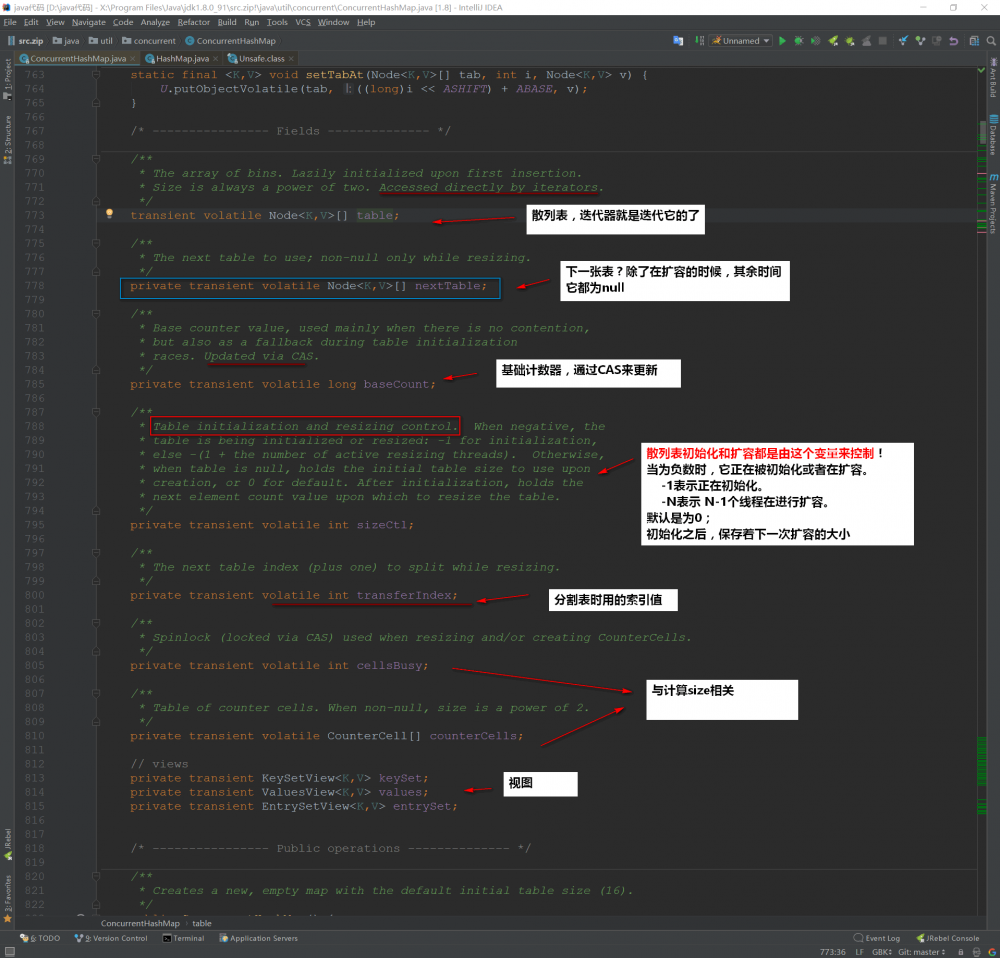Open the Refactor menu
This screenshot has width=1000, height=958.
(193, 21)
